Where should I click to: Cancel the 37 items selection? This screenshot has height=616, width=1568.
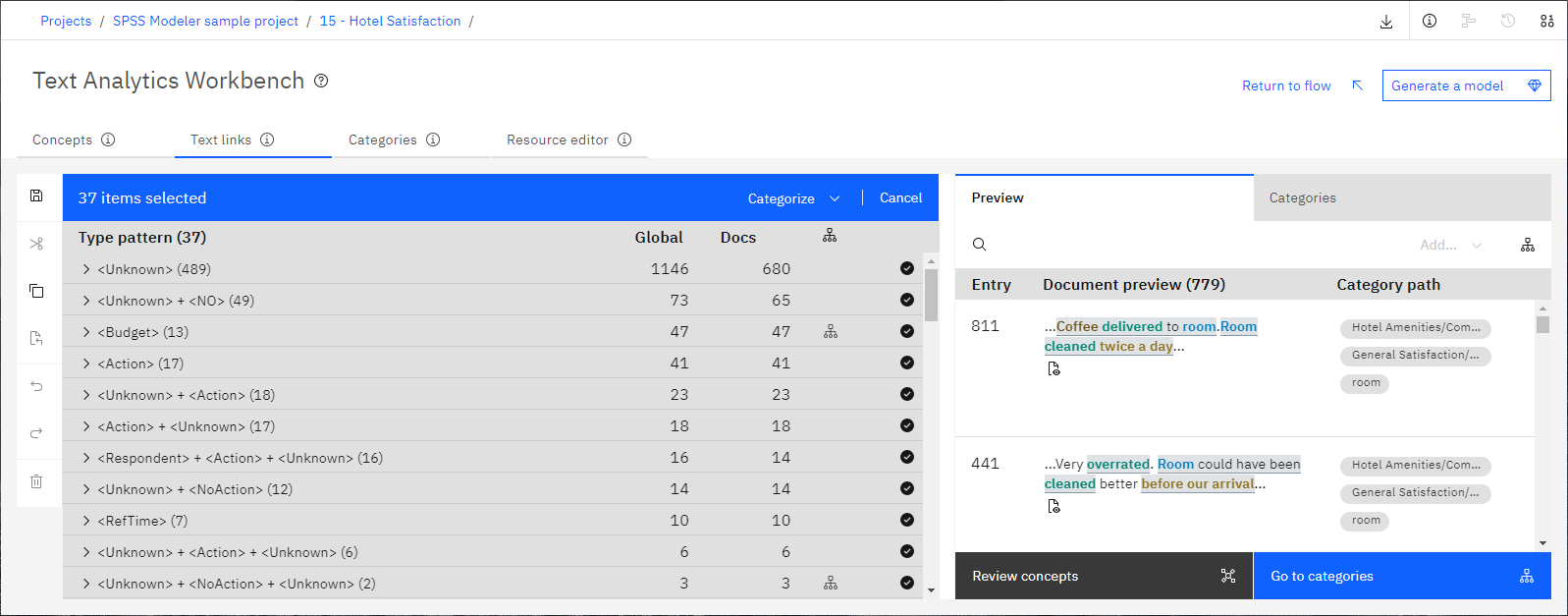900,197
